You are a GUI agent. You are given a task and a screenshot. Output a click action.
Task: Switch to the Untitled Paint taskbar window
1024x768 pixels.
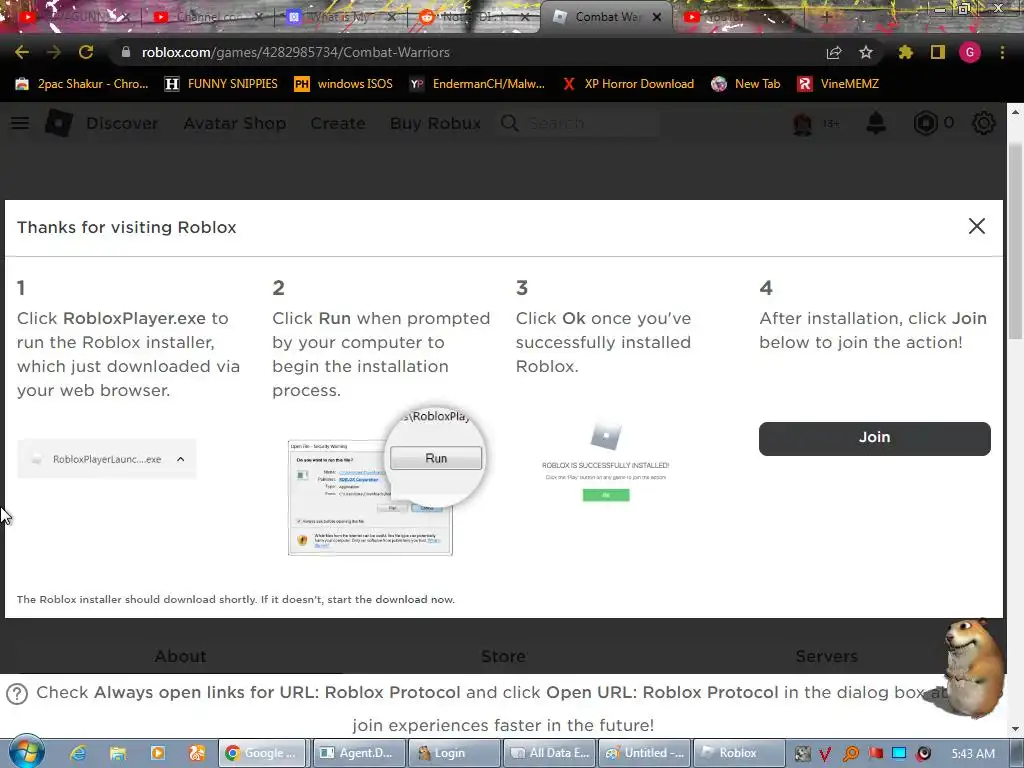[x=644, y=753]
